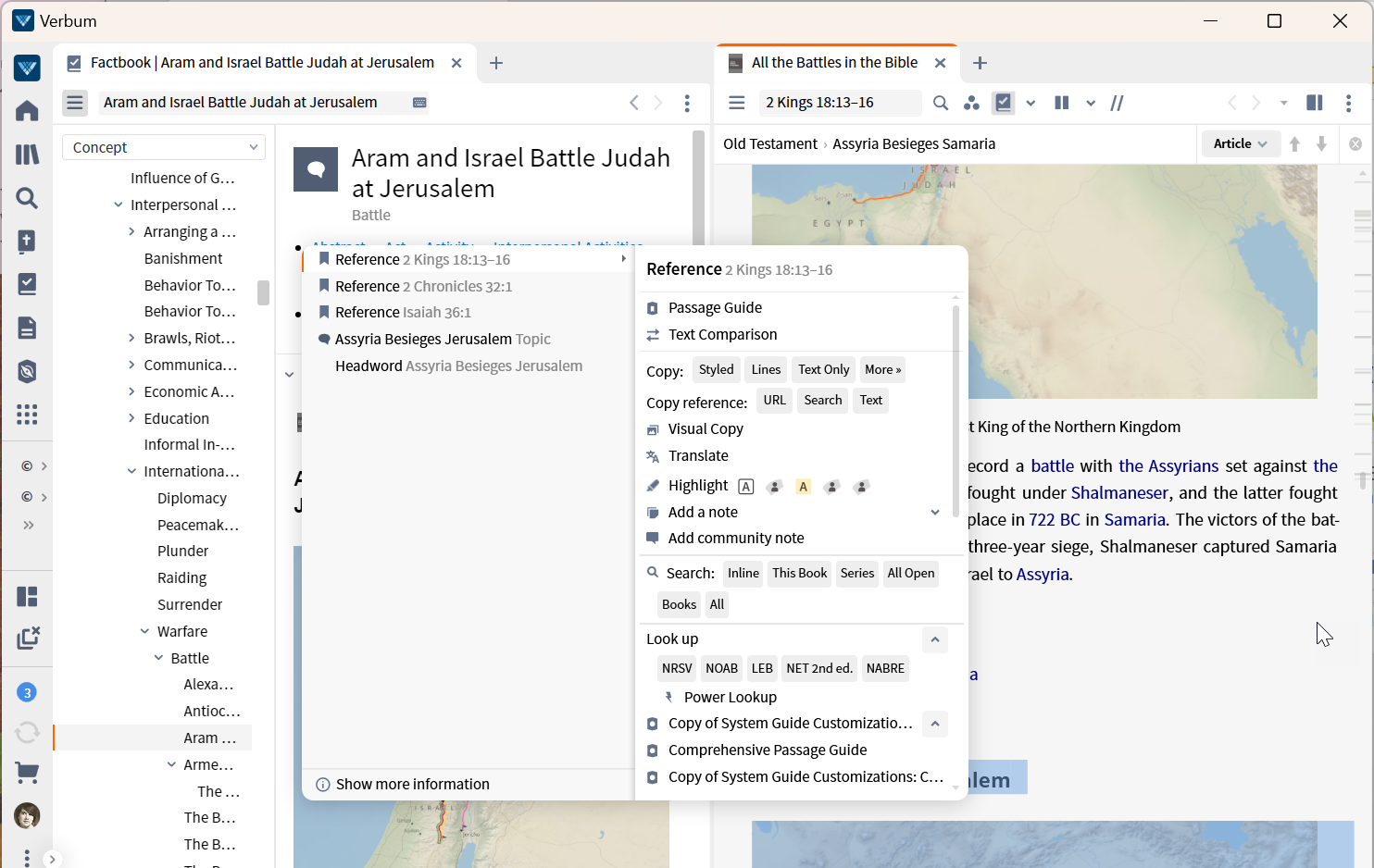Open the visual filters dropdown arrow

[1030, 103]
